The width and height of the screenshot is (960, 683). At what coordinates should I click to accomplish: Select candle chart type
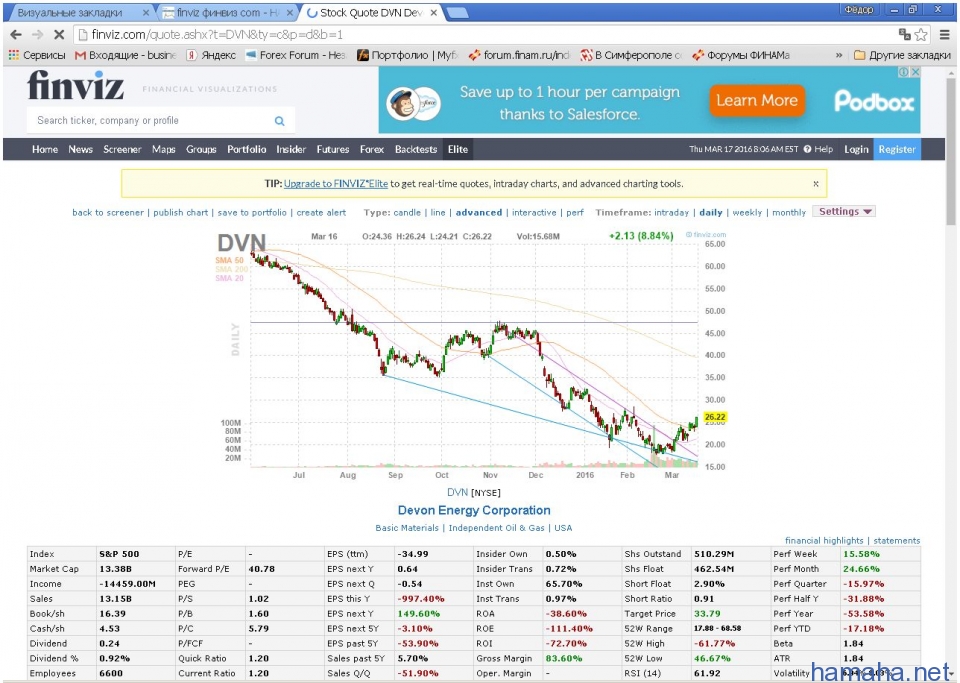(407, 212)
